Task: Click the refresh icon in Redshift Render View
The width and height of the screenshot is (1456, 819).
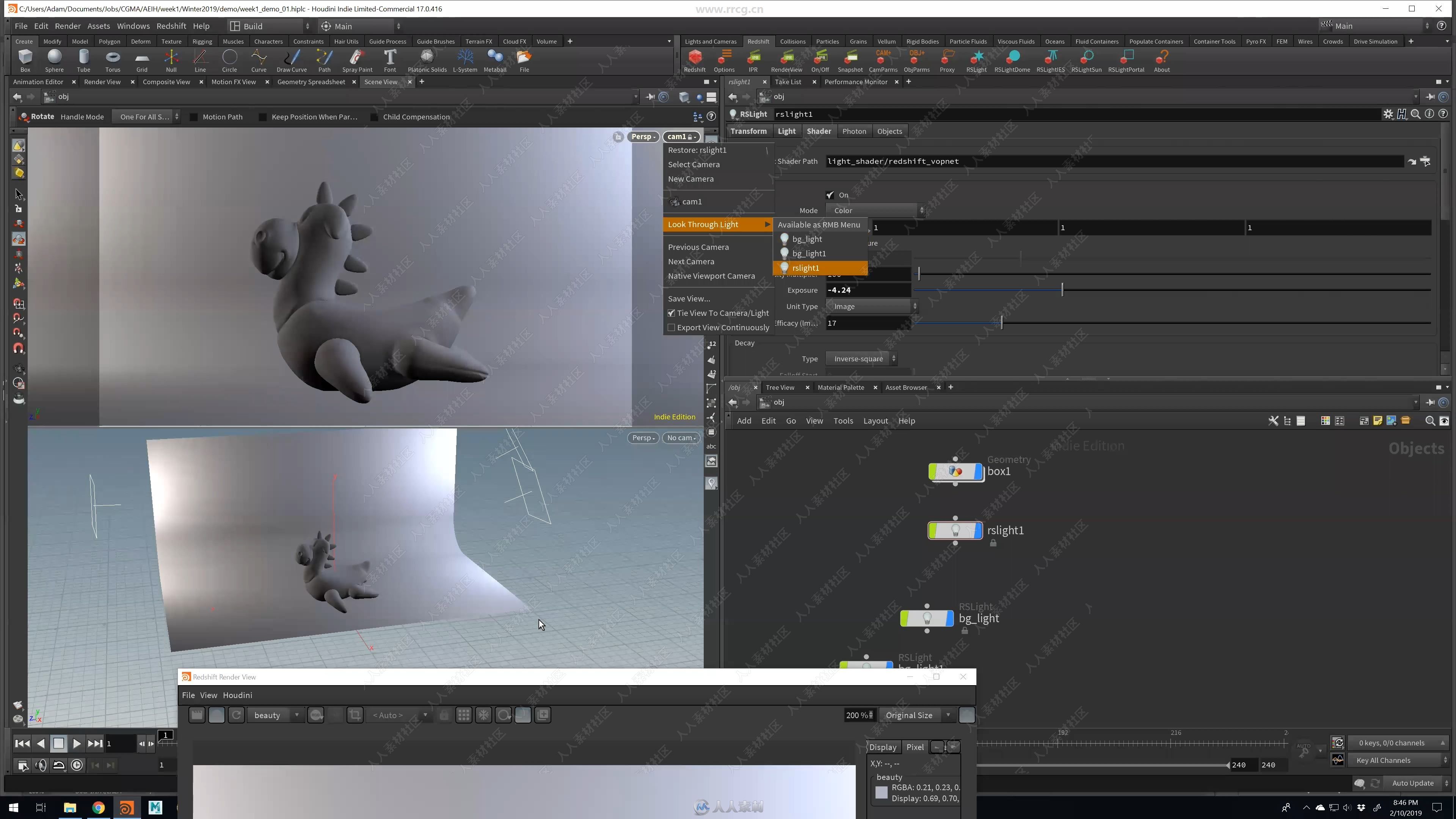Action: [236, 715]
